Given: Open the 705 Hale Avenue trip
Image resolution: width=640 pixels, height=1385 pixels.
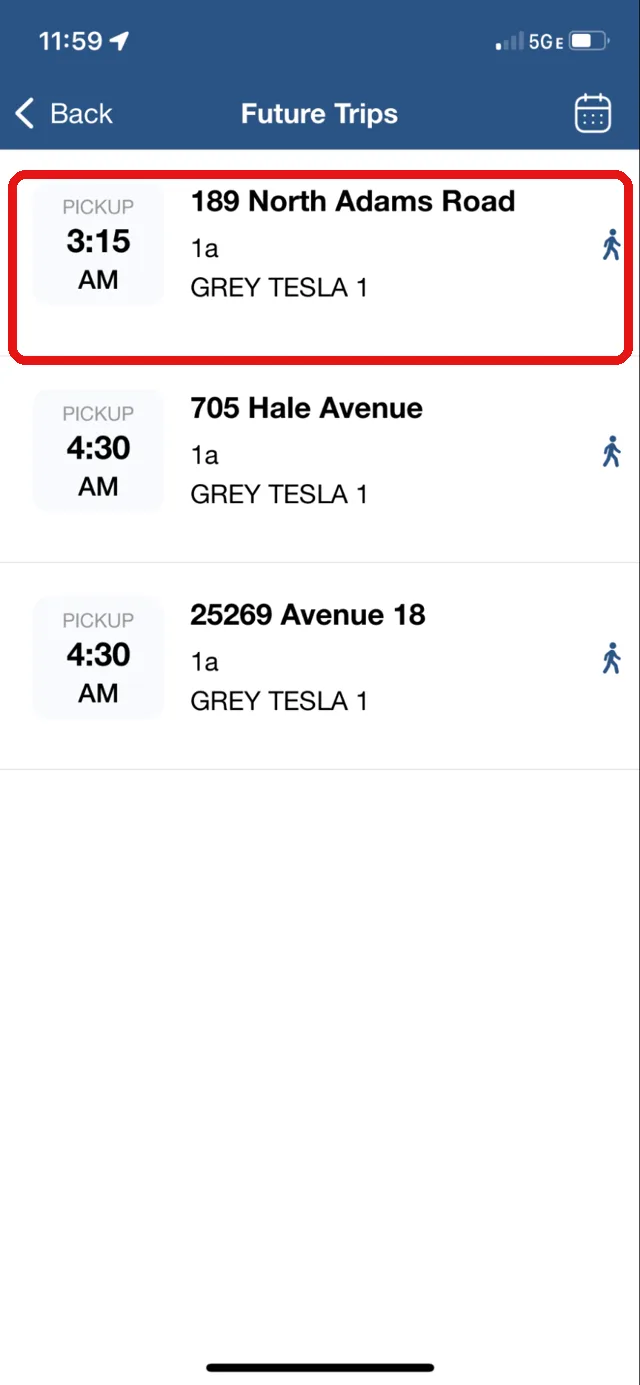Looking at the screenshot, I should click(320, 459).
